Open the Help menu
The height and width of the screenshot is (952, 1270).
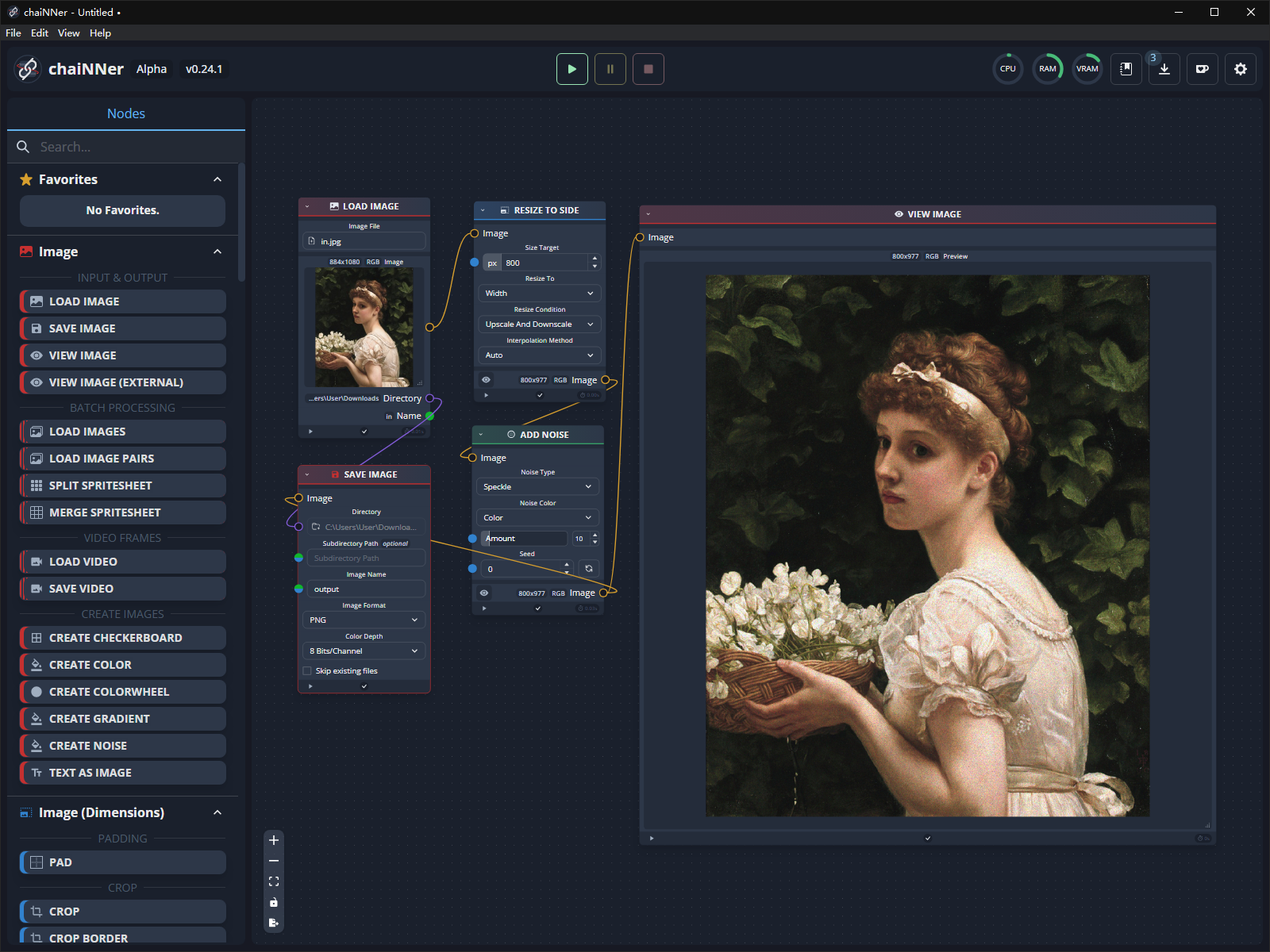click(x=100, y=33)
